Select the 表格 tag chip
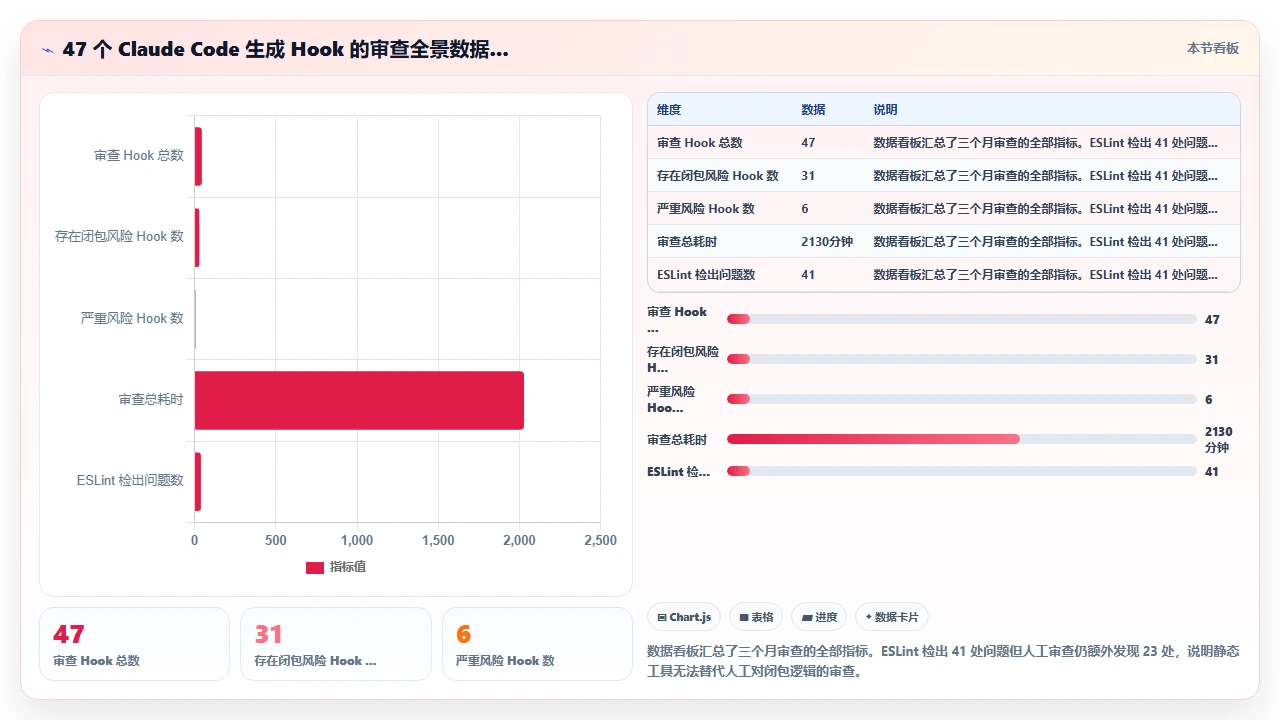The height and width of the screenshot is (720, 1280). click(755, 617)
